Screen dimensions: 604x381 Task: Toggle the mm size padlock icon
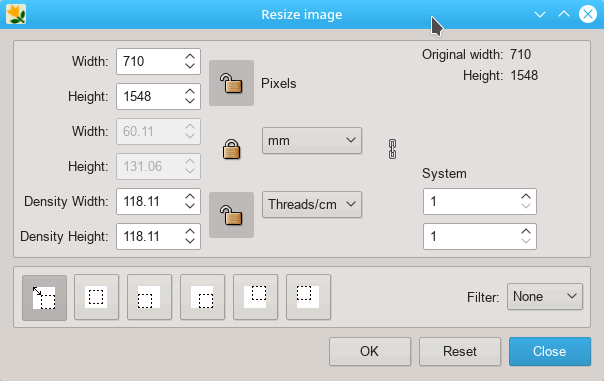click(232, 149)
